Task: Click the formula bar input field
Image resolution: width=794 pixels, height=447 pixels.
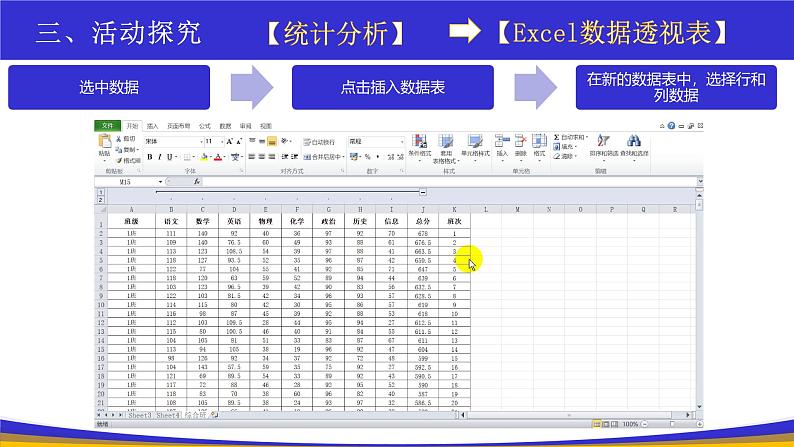Action: click(x=450, y=182)
